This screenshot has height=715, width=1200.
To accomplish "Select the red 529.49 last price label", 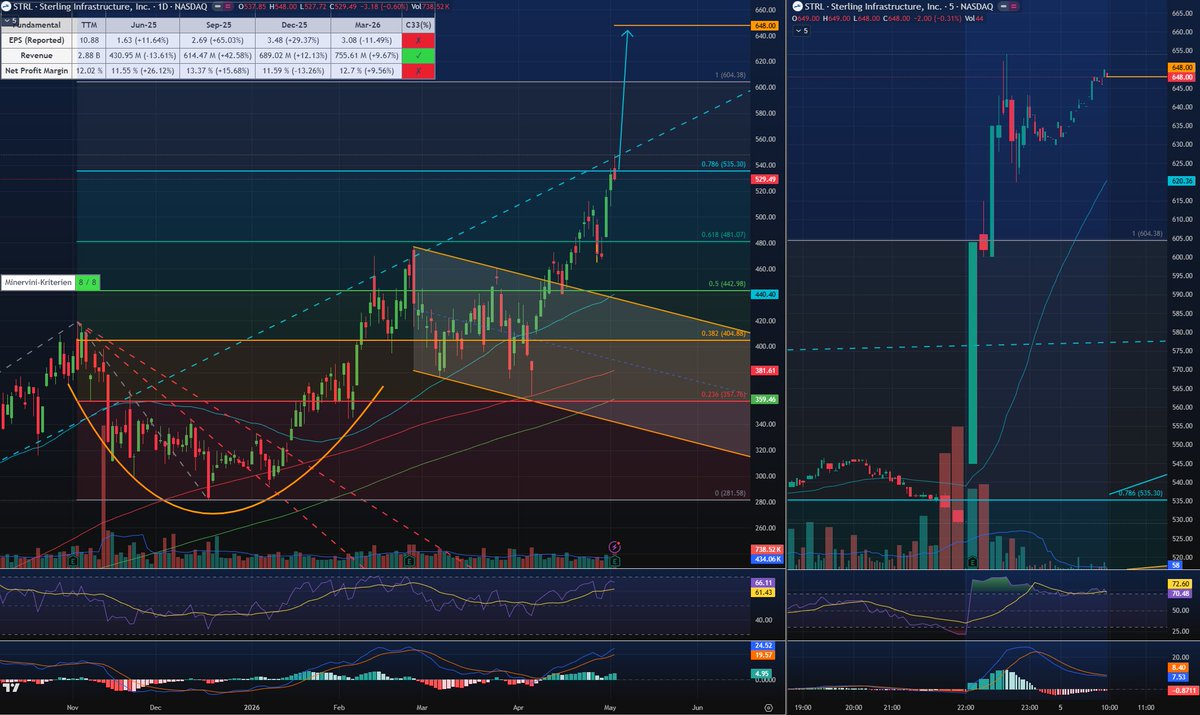I will click(x=765, y=179).
